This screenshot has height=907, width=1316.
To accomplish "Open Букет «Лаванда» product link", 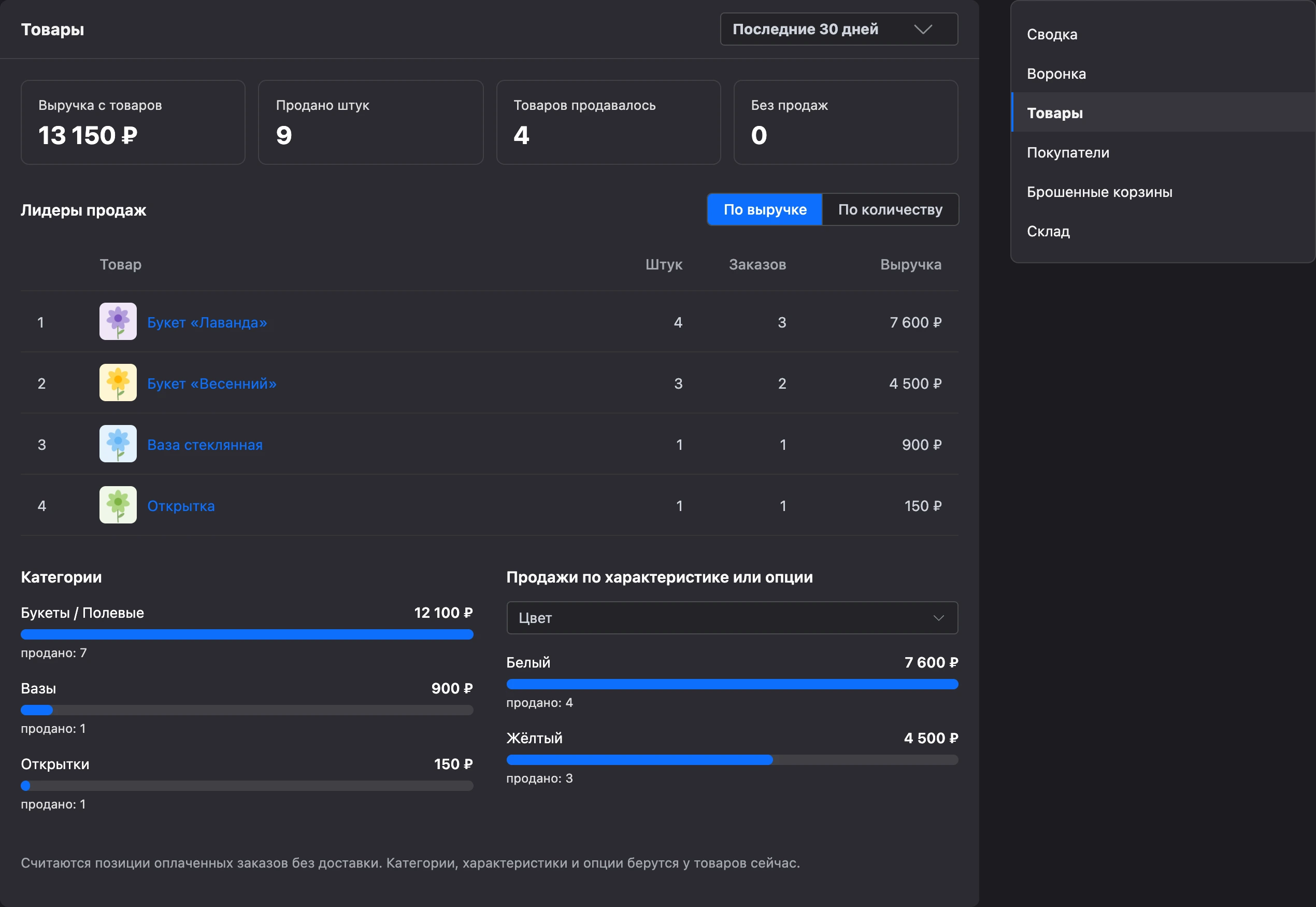I will click(207, 322).
